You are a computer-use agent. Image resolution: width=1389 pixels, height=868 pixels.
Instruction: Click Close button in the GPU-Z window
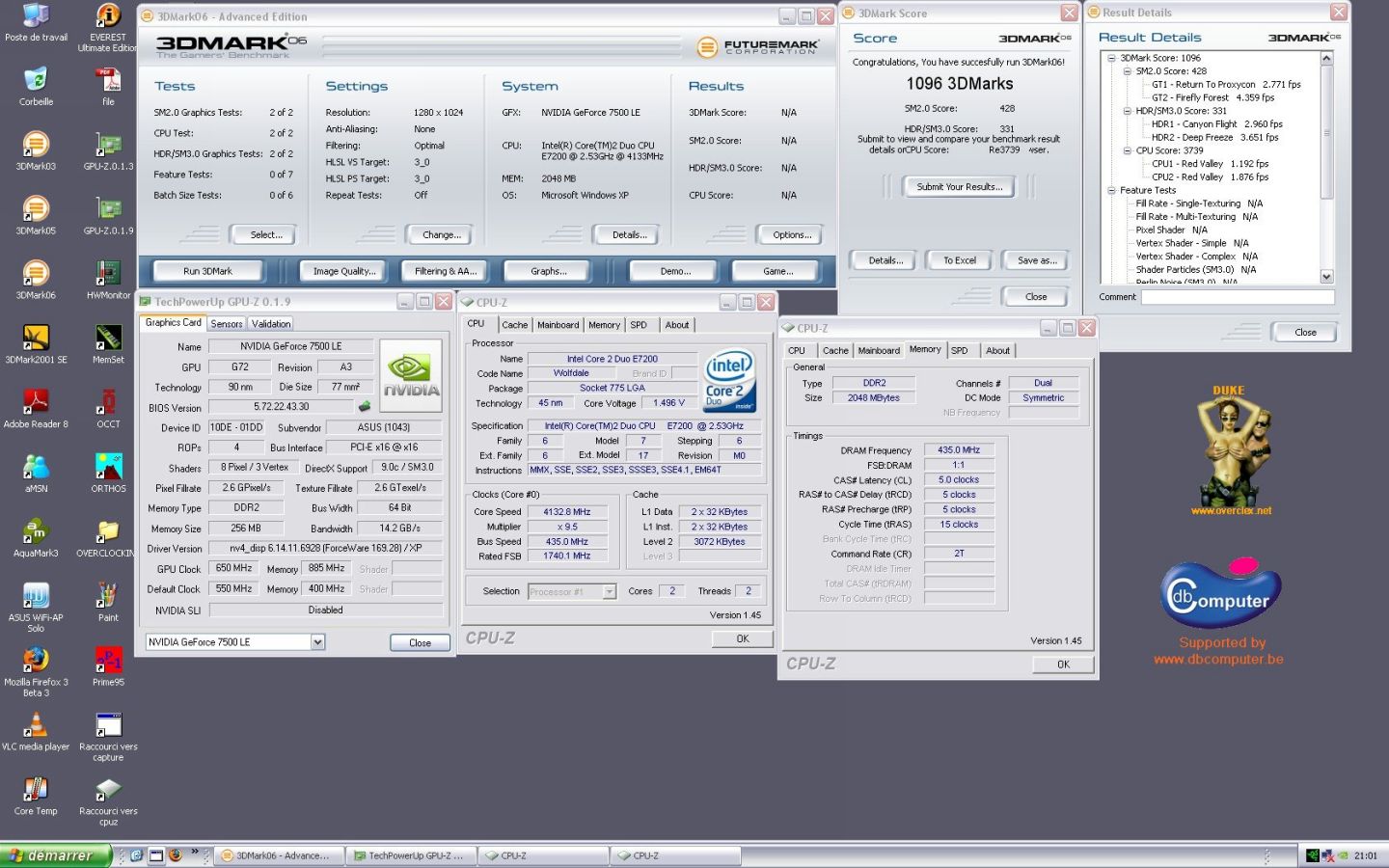pyautogui.click(x=420, y=643)
